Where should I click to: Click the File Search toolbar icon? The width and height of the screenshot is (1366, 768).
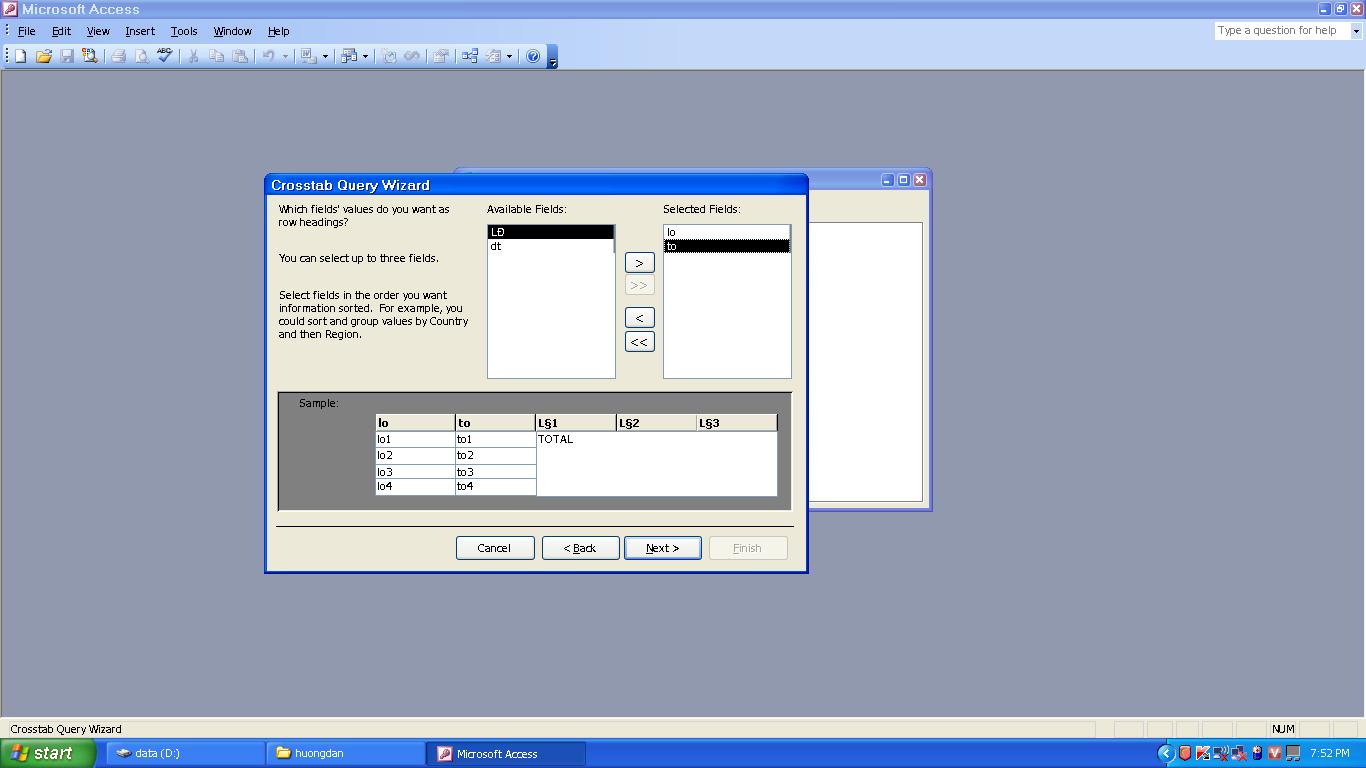click(90, 56)
